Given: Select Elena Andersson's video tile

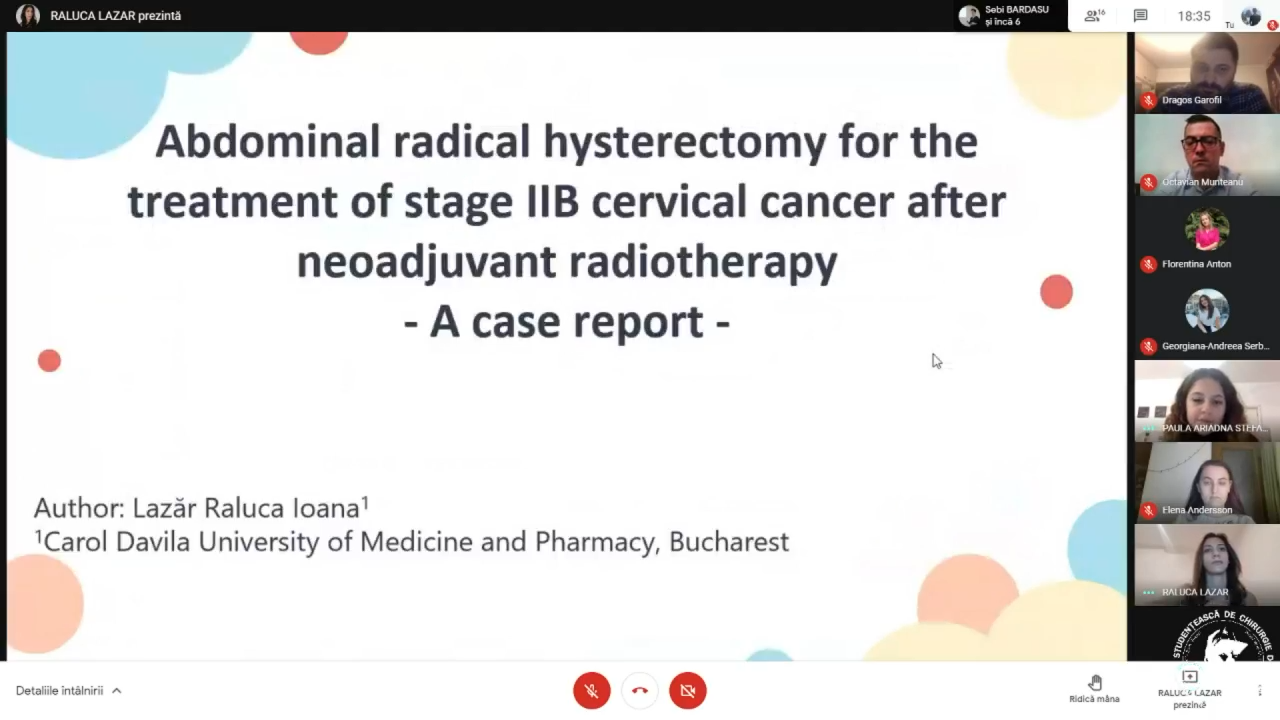Looking at the screenshot, I should tap(1207, 482).
